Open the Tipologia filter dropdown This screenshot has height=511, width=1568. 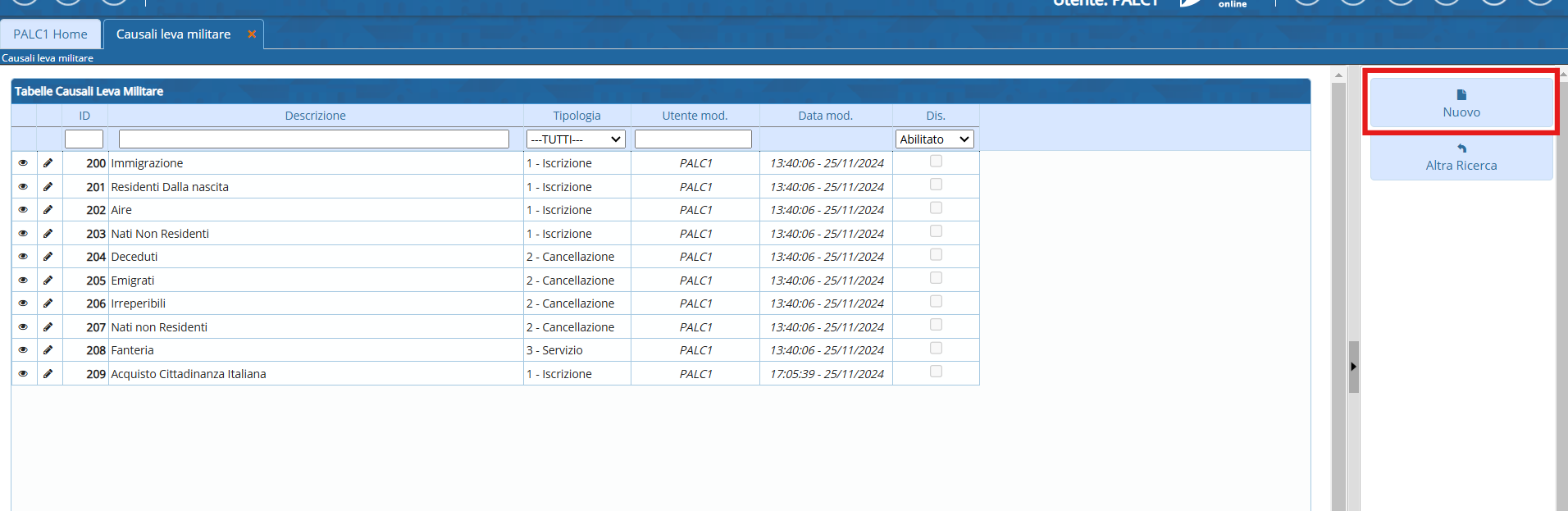576,139
